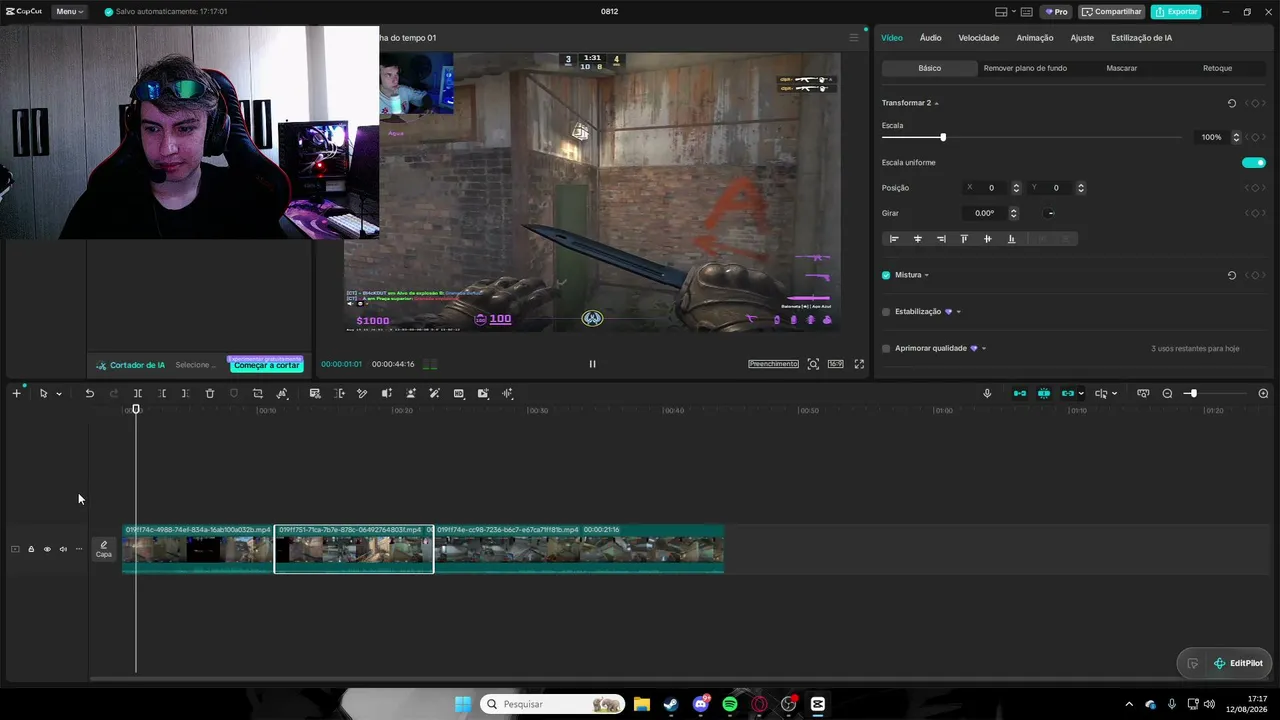Toggle timeline auto snapping
1280x720 pixels.
1044,394
